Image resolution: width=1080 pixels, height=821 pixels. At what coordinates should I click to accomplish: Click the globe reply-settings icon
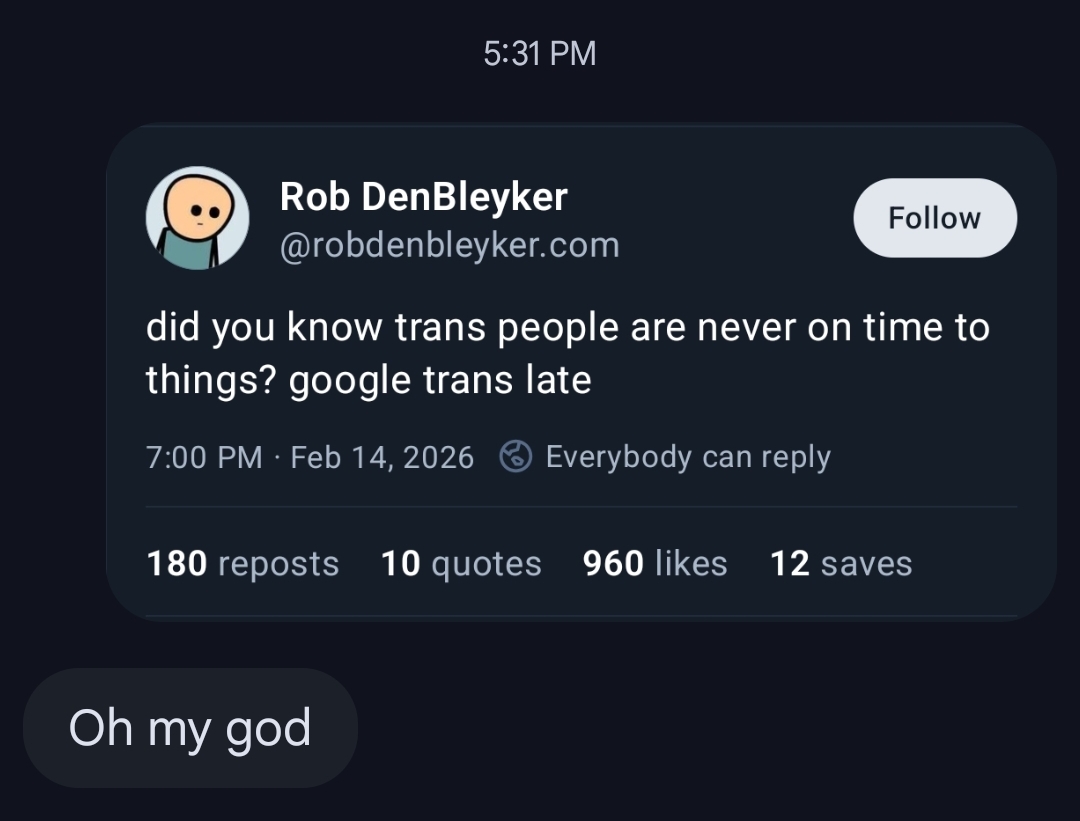point(515,457)
